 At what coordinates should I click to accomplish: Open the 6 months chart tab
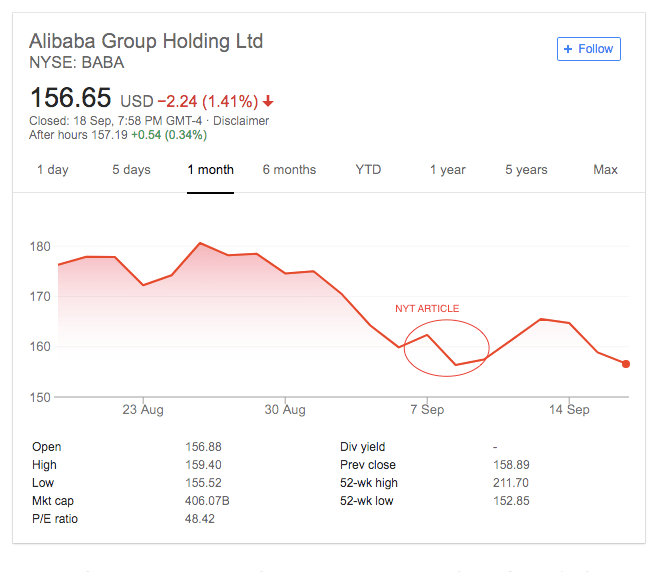coord(289,170)
